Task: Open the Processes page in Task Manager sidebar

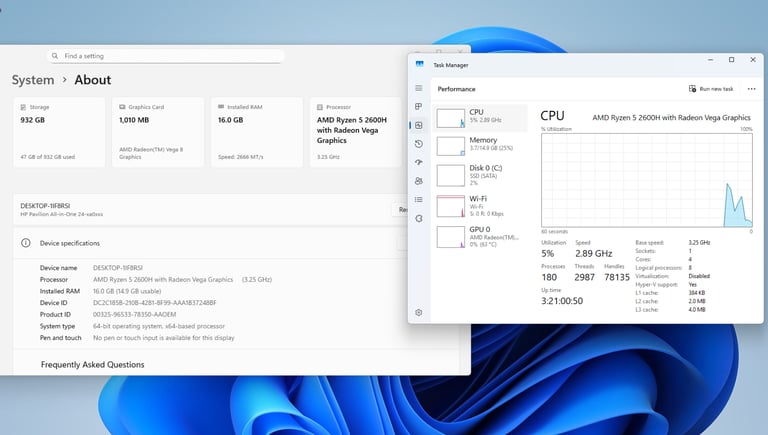Action: [419, 106]
